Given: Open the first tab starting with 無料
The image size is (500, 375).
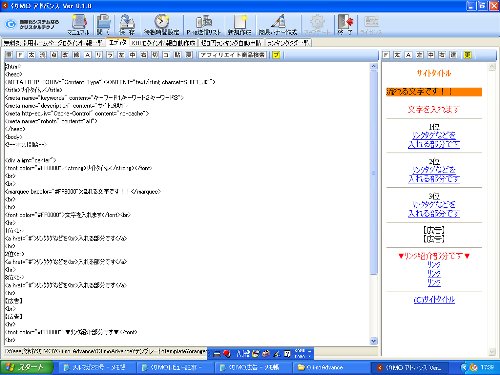Looking at the screenshot, I should 54,43.
